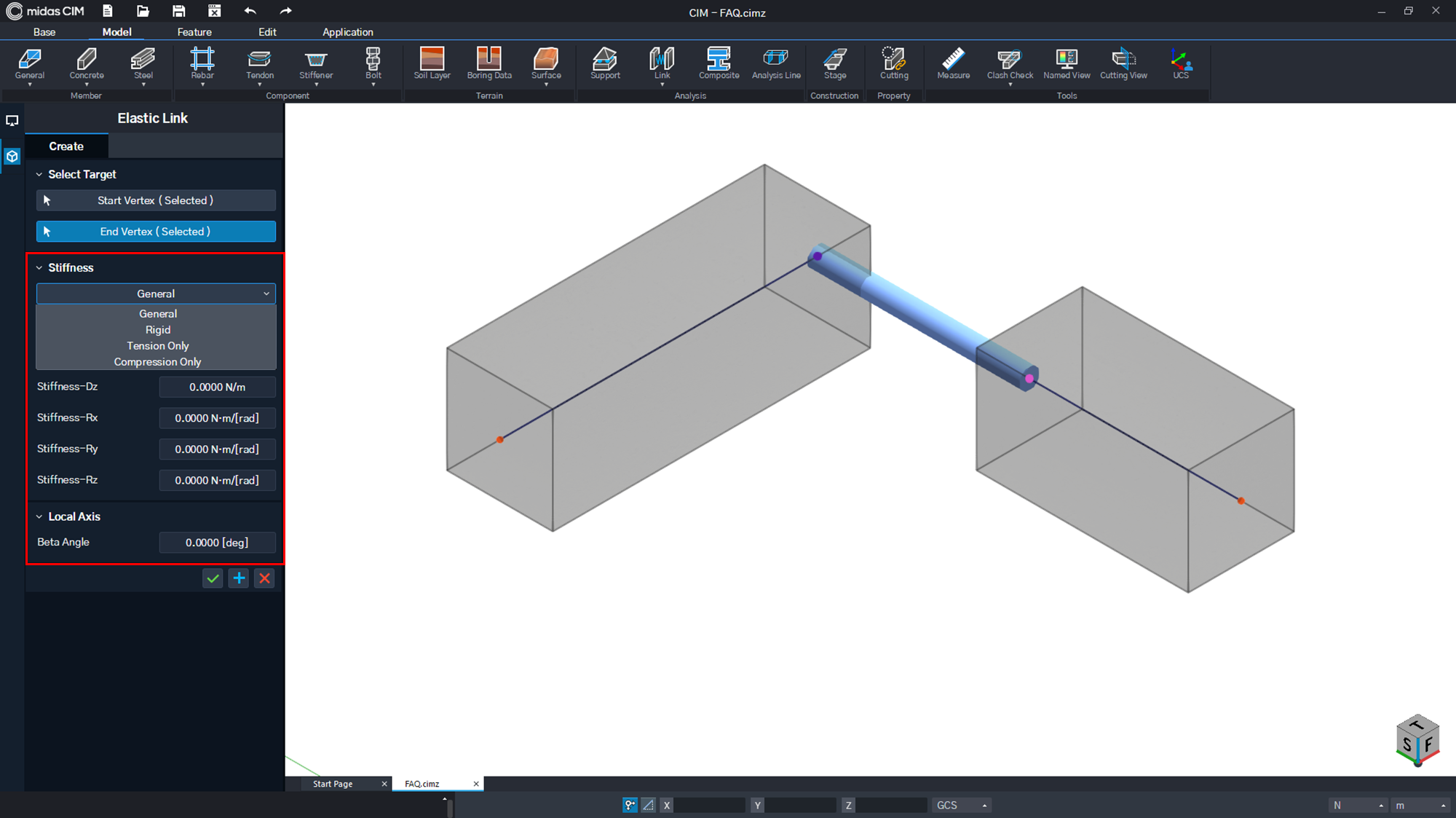The width and height of the screenshot is (1456, 818).
Task: Select the UCS tool
Action: click(x=1181, y=64)
